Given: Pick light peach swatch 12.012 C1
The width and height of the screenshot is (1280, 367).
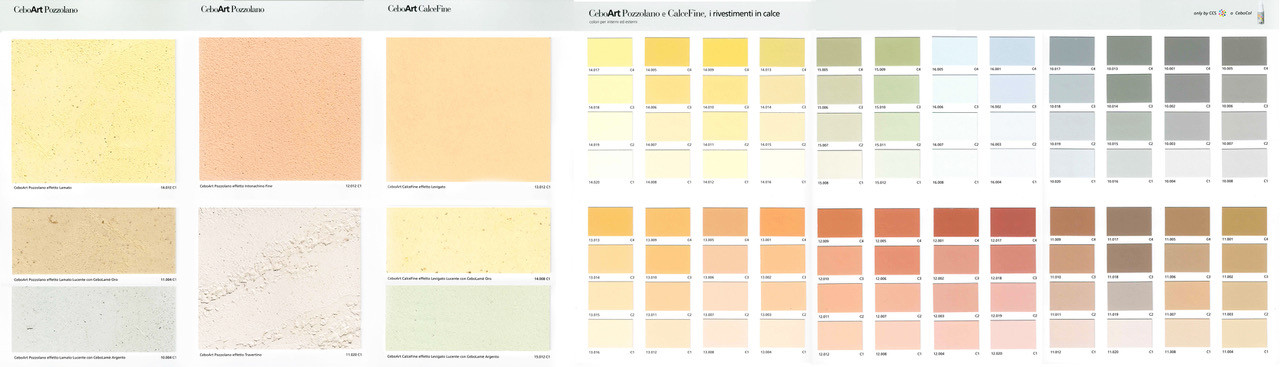Looking at the screenshot, I should [840, 335].
